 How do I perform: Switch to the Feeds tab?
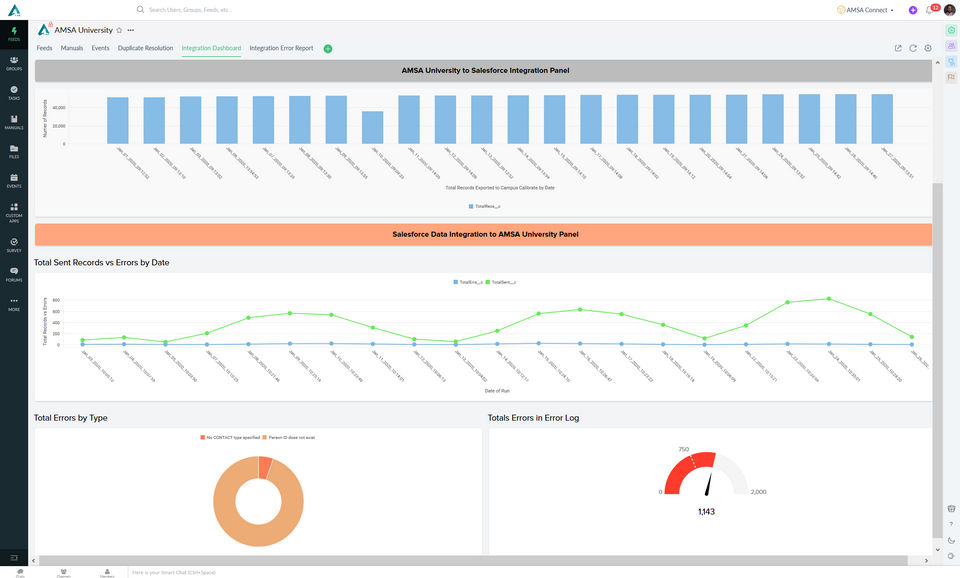click(44, 48)
